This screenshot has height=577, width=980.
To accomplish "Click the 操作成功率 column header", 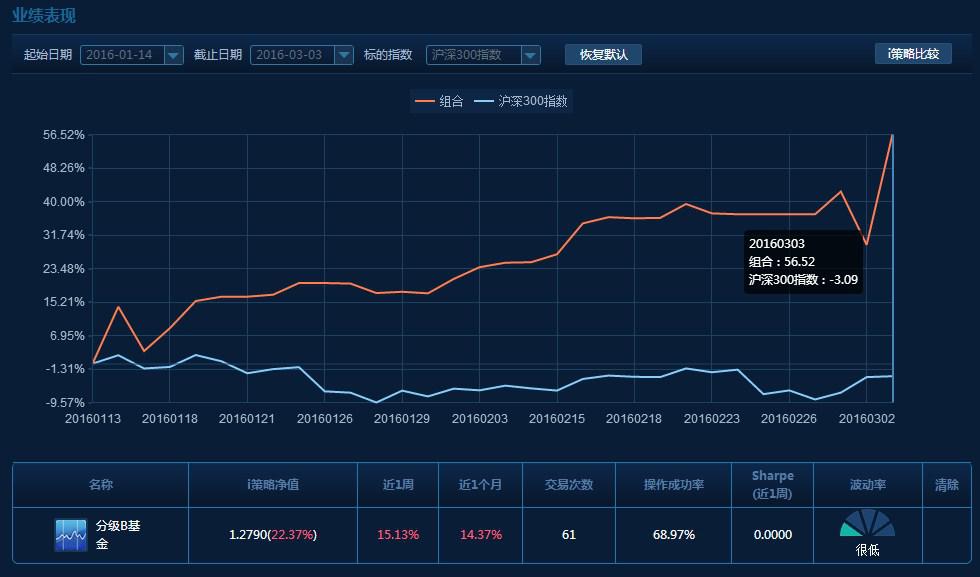I will [x=674, y=484].
